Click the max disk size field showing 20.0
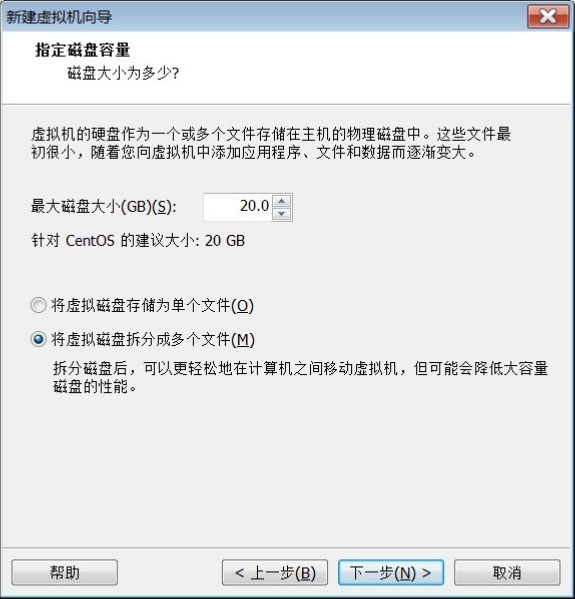575x599 pixels. [x=238, y=207]
